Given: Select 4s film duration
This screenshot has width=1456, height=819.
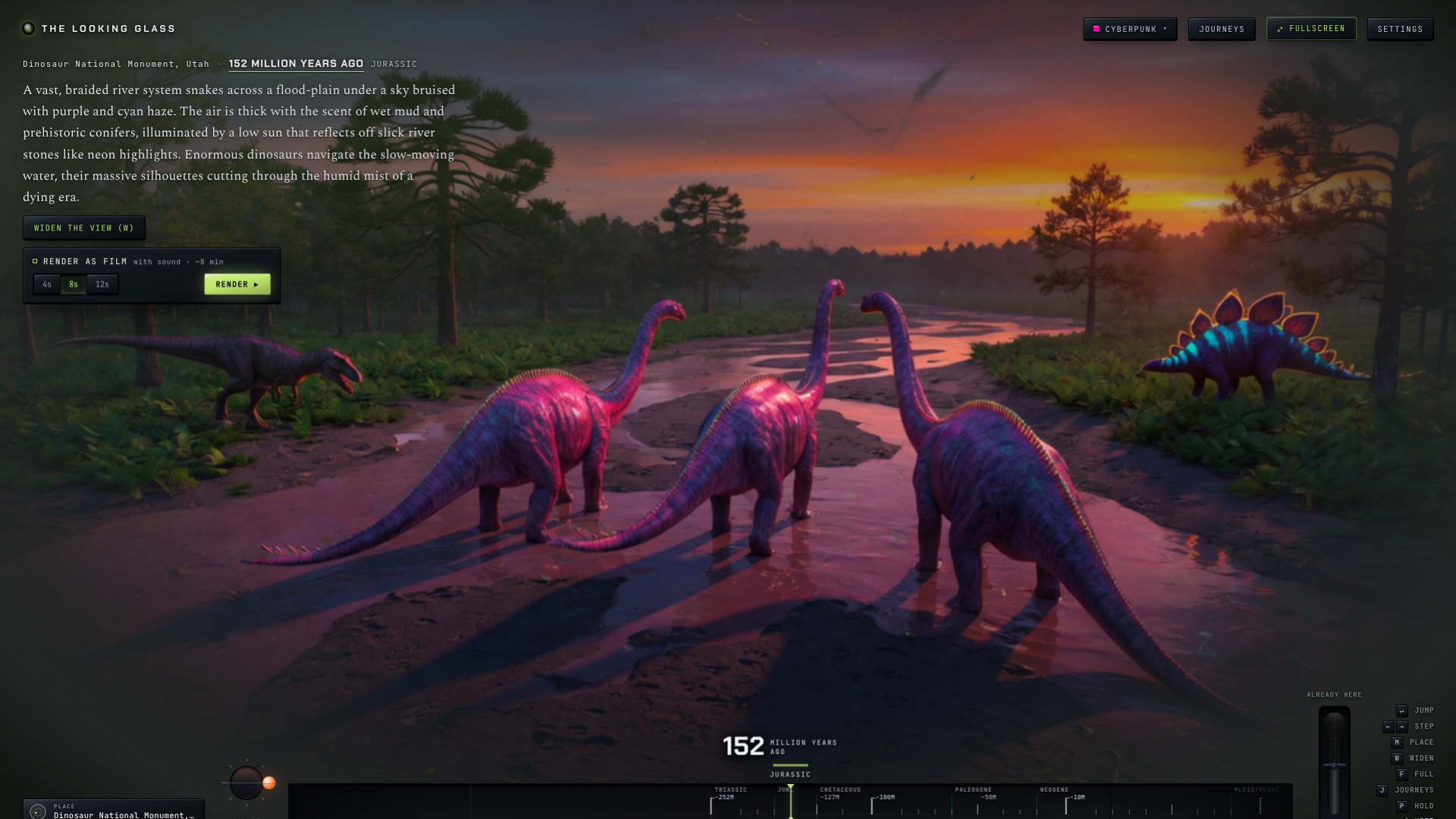Looking at the screenshot, I should click(47, 284).
